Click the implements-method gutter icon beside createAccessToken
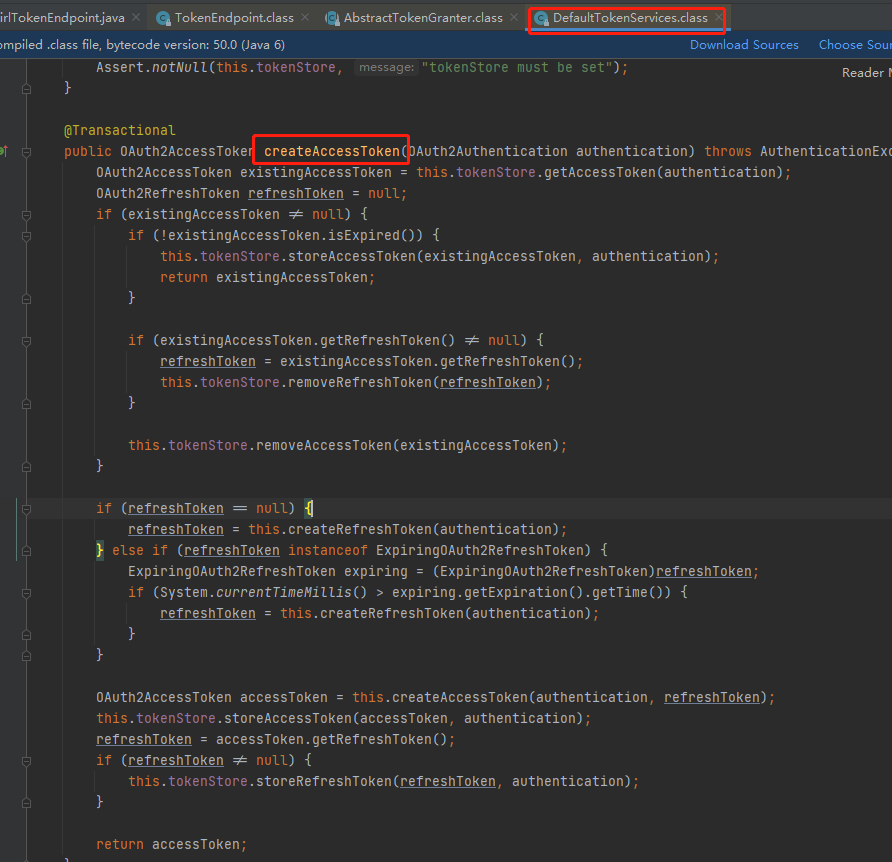 [3, 151]
